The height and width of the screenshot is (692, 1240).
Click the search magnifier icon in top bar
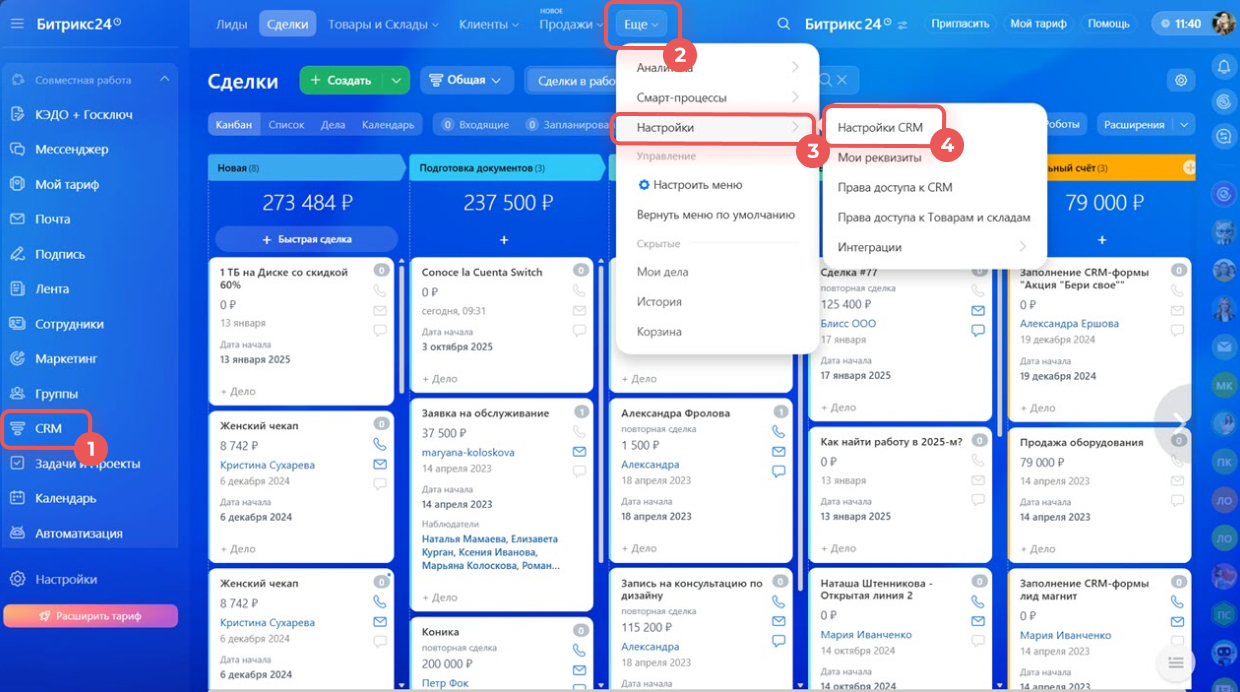point(784,24)
